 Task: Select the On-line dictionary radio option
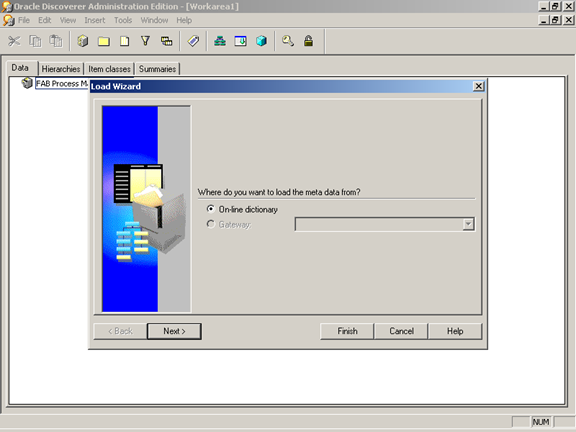[x=210, y=209]
